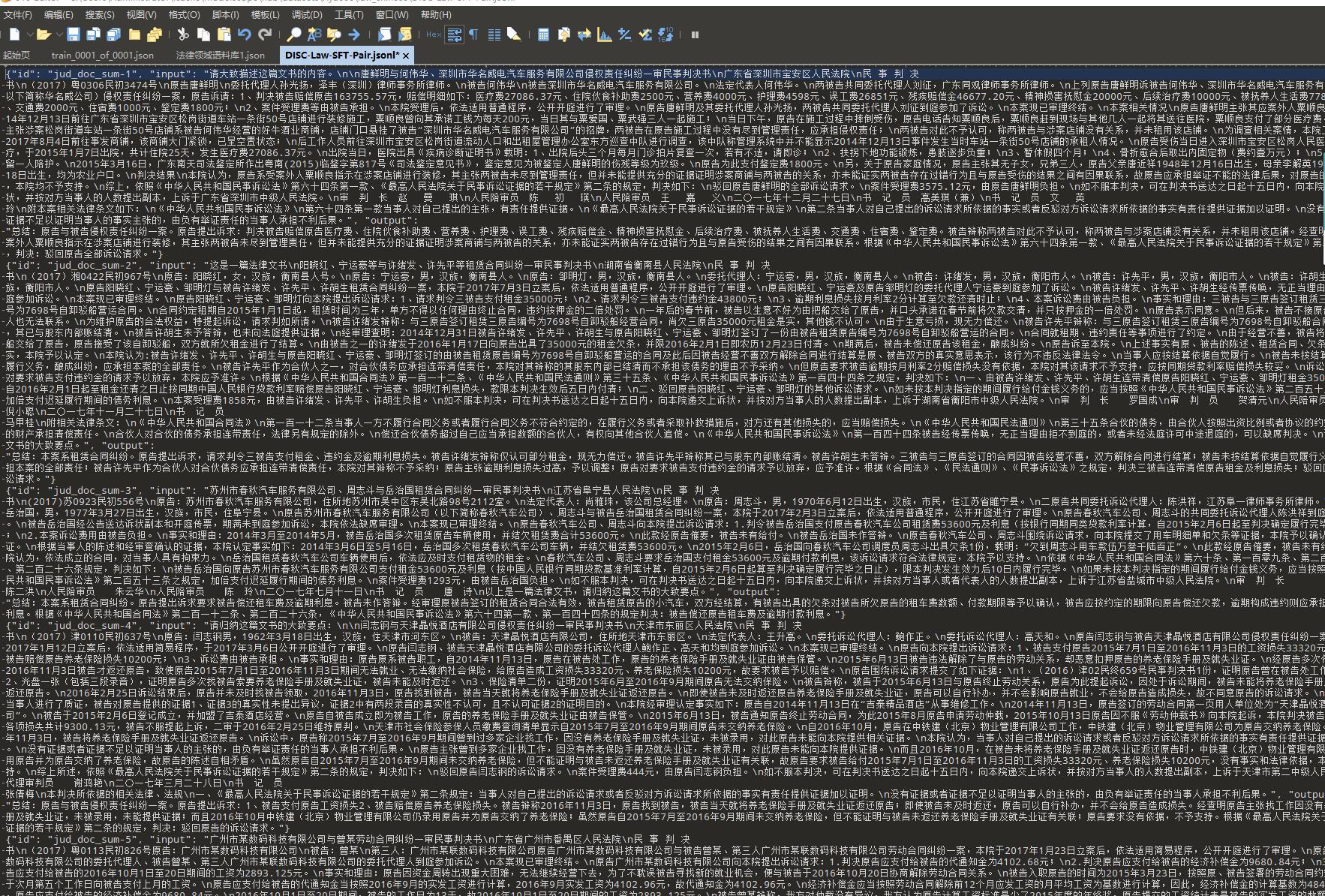Screen dimensions: 1325x896
Task: Open the 脚本(I) menu
Action: tap(225, 14)
